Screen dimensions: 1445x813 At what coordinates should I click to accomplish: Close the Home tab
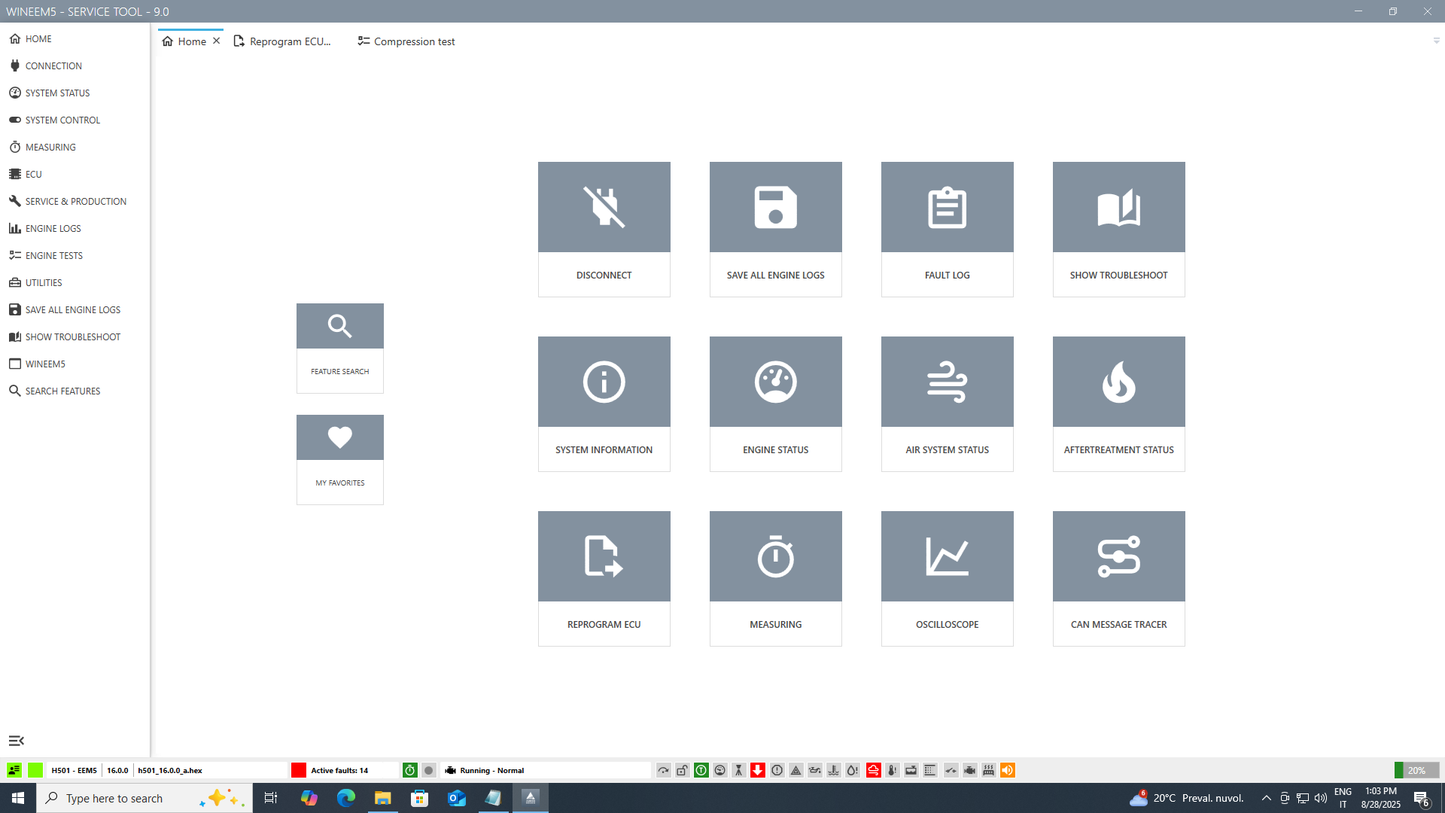[216, 42]
